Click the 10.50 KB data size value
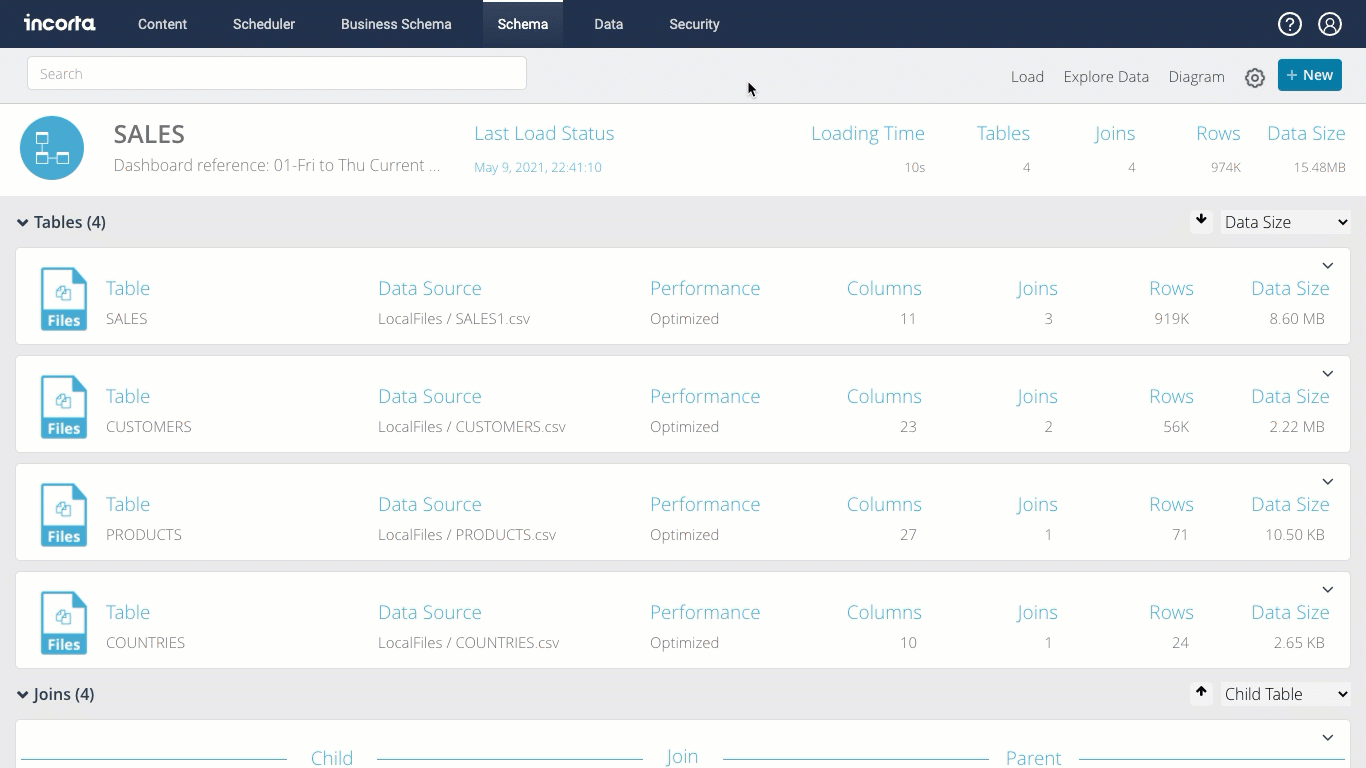 1295,535
